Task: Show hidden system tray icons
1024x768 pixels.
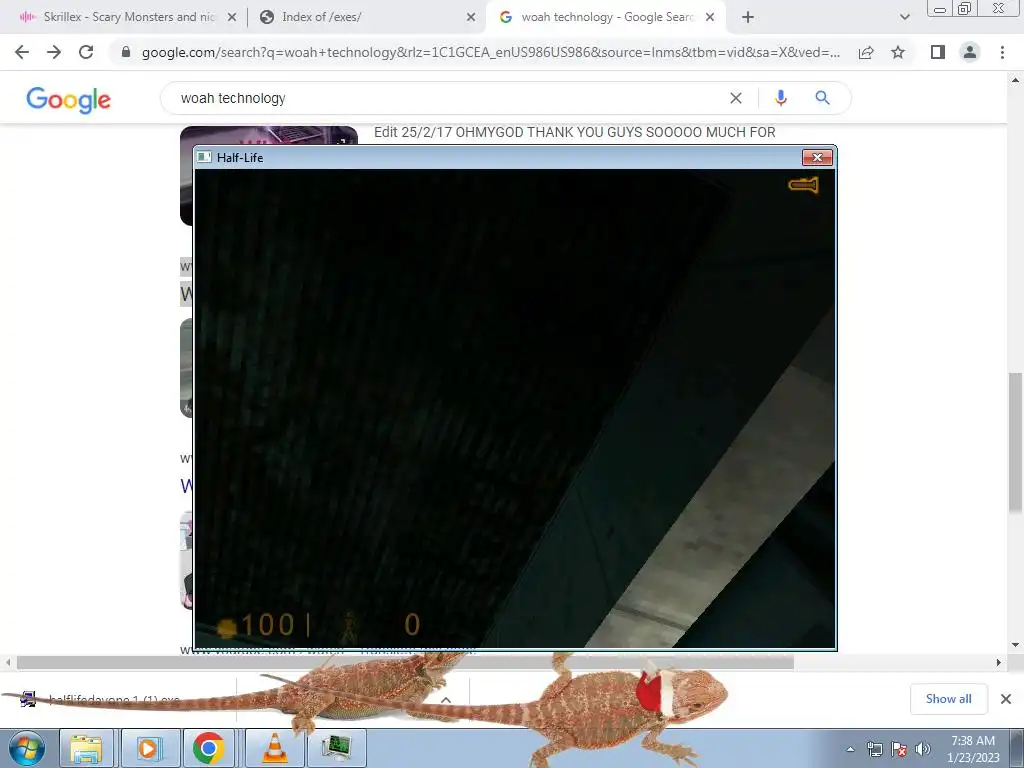Action: [850, 749]
